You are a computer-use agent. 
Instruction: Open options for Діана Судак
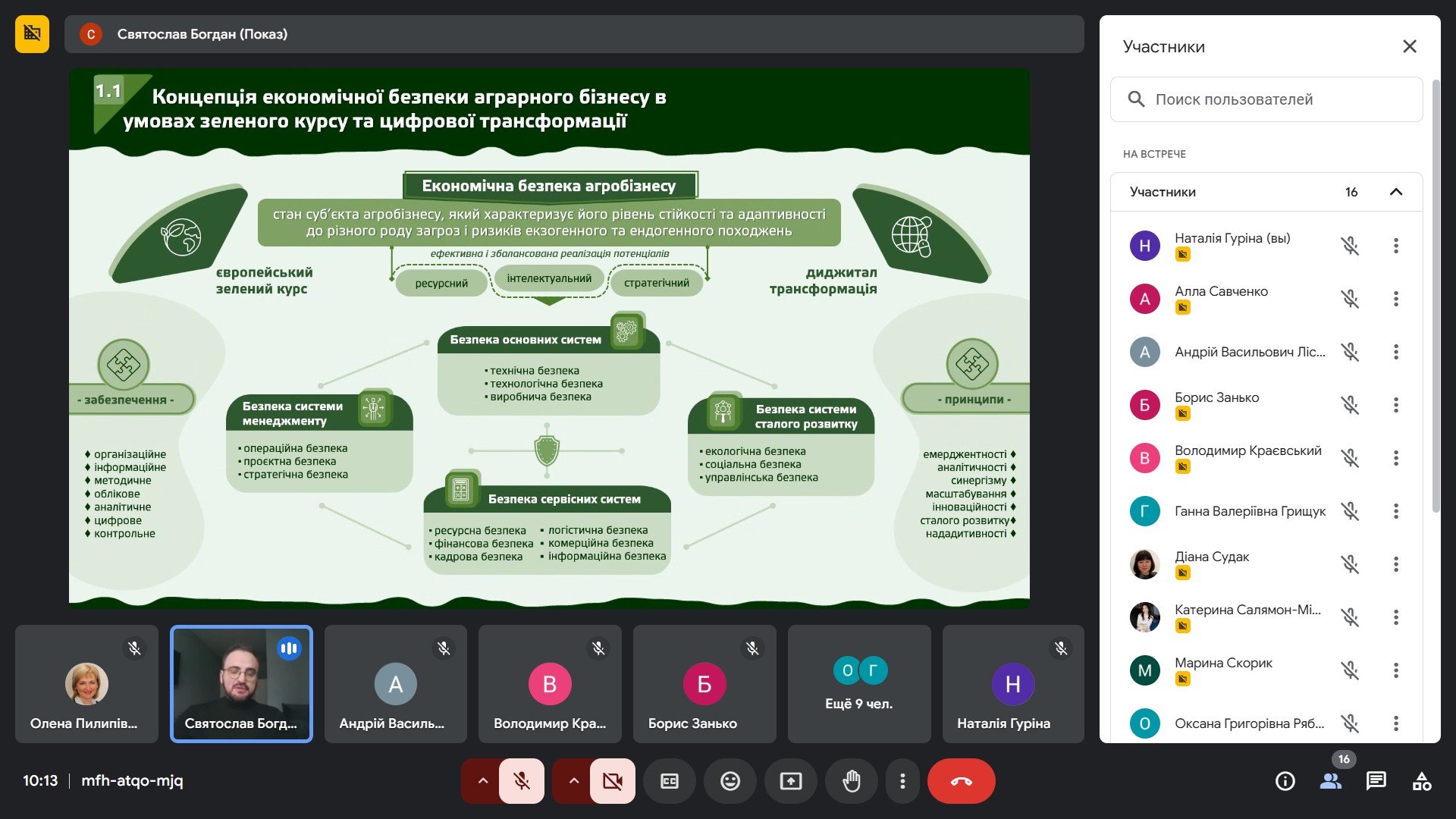tap(1396, 564)
